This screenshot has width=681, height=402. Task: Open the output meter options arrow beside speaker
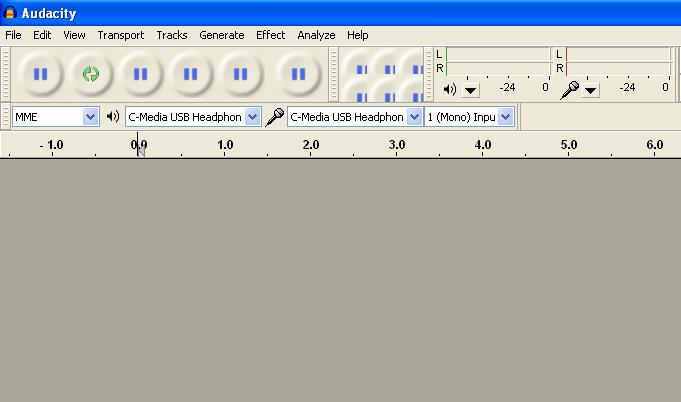(470, 90)
